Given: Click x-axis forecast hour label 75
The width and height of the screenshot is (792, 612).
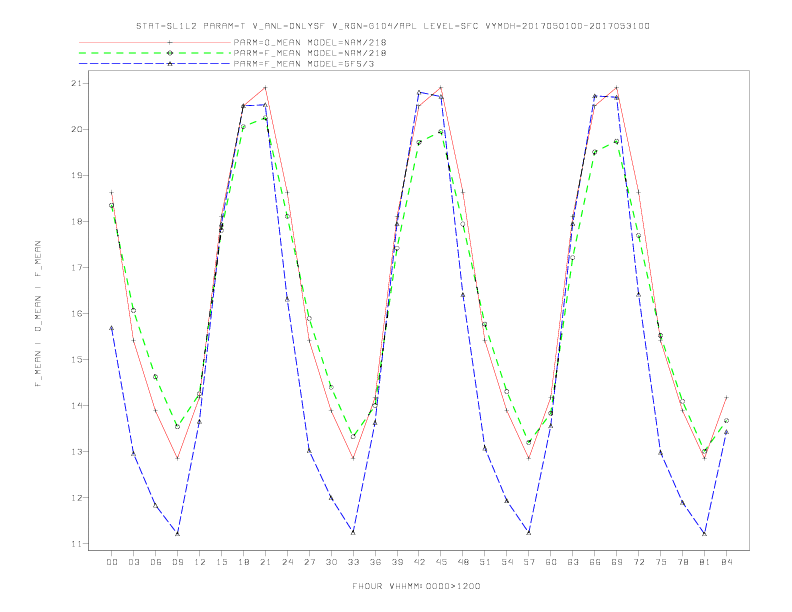Looking at the screenshot, I should pyautogui.click(x=661, y=562).
